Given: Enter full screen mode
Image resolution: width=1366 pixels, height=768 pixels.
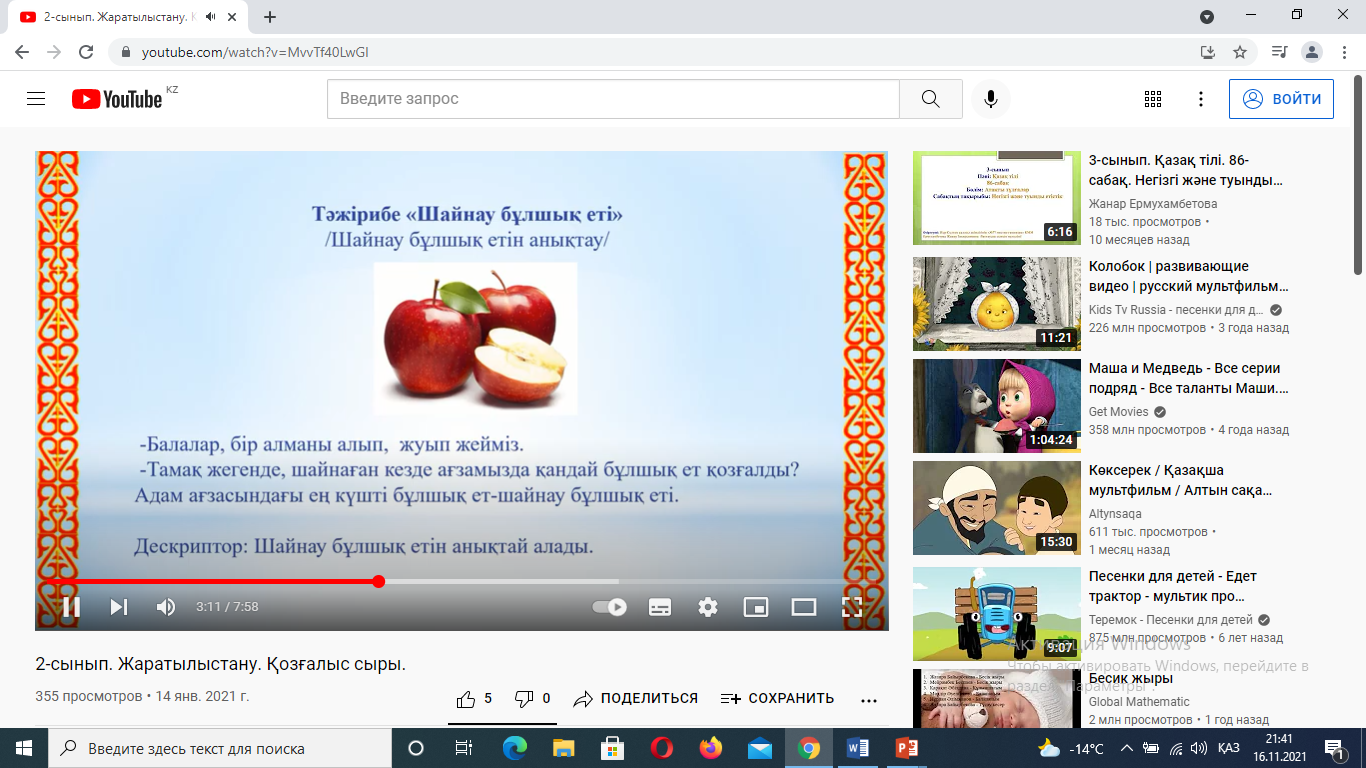Looking at the screenshot, I should [852, 606].
